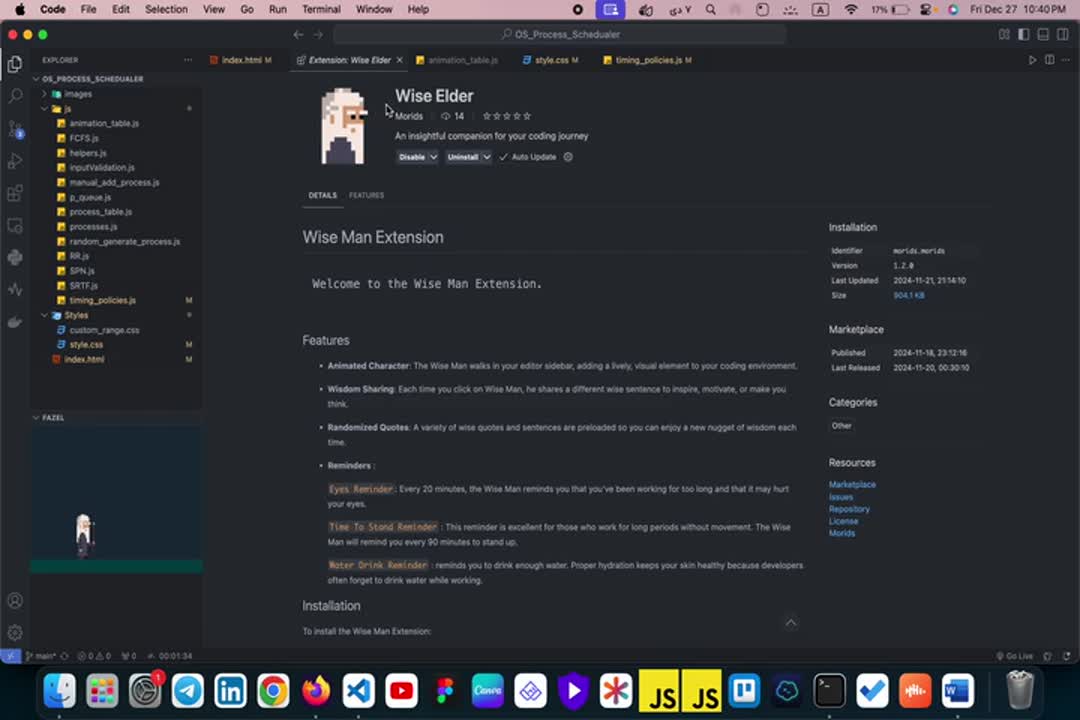
Task: Switch to the style.css editor tab
Action: click(x=551, y=60)
